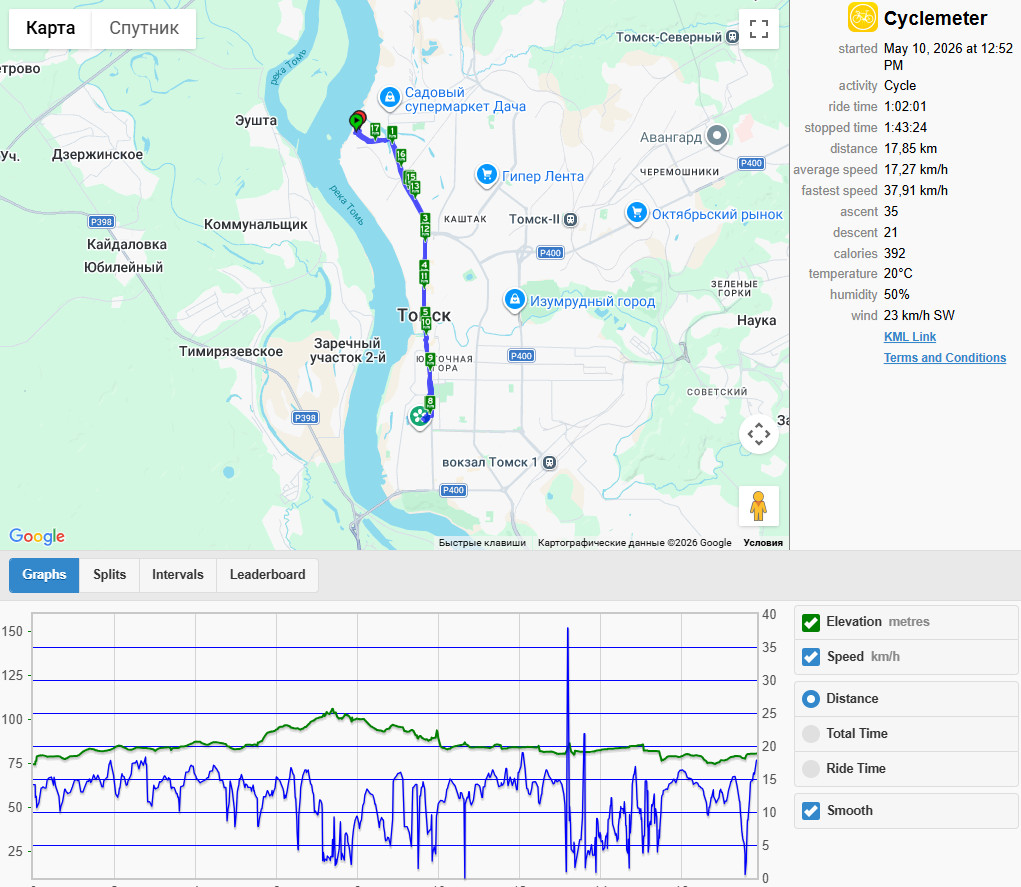
Task: Open the KML Link
Action: click(910, 337)
